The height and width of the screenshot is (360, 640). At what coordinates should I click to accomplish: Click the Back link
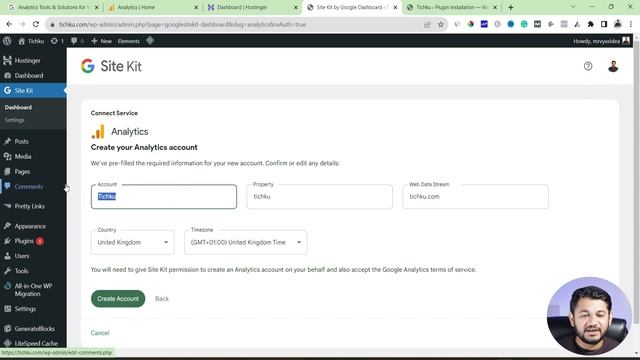[x=162, y=299]
